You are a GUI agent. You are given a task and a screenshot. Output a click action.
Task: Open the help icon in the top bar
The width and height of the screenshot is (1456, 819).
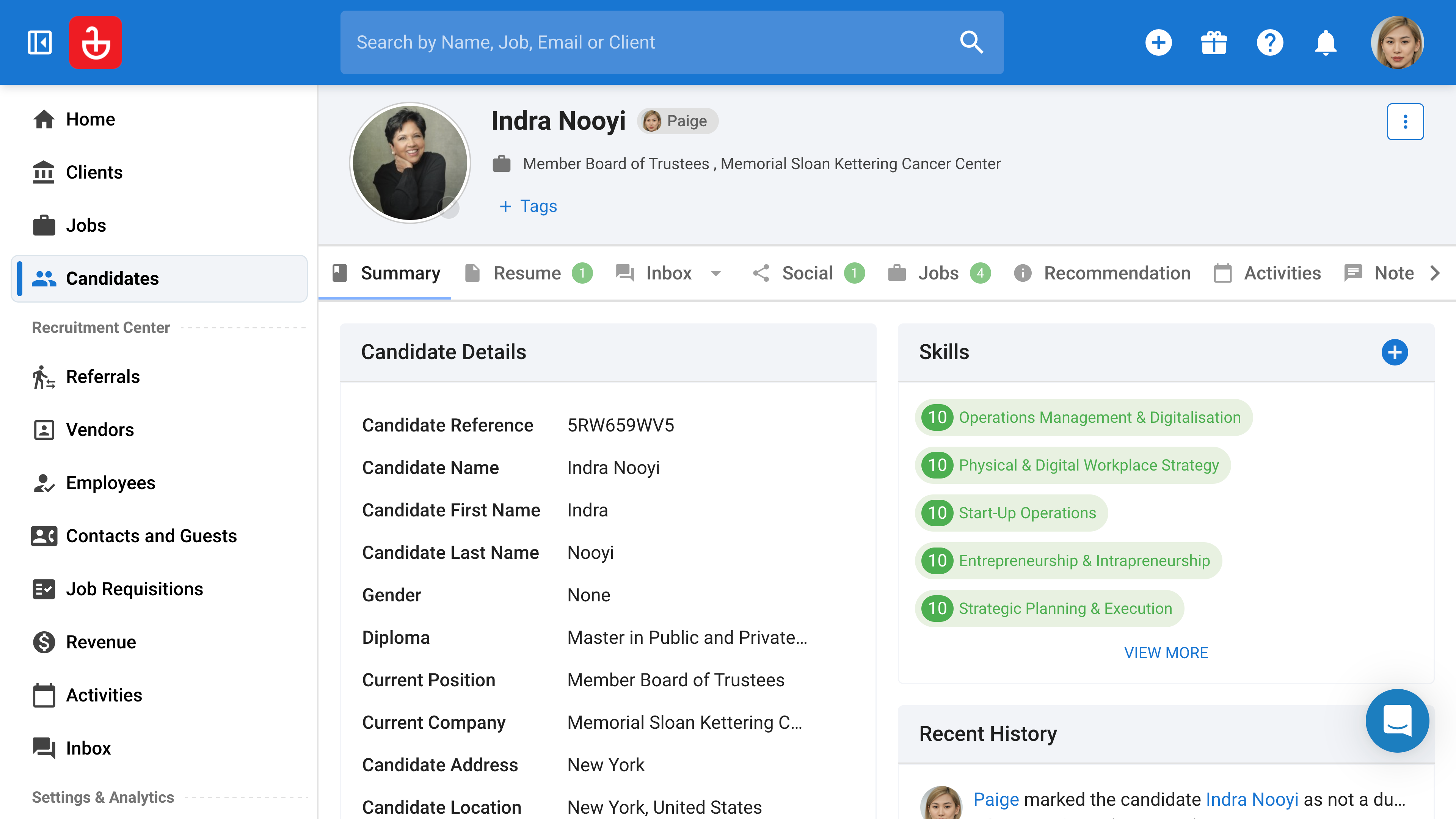(x=1270, y=42)
